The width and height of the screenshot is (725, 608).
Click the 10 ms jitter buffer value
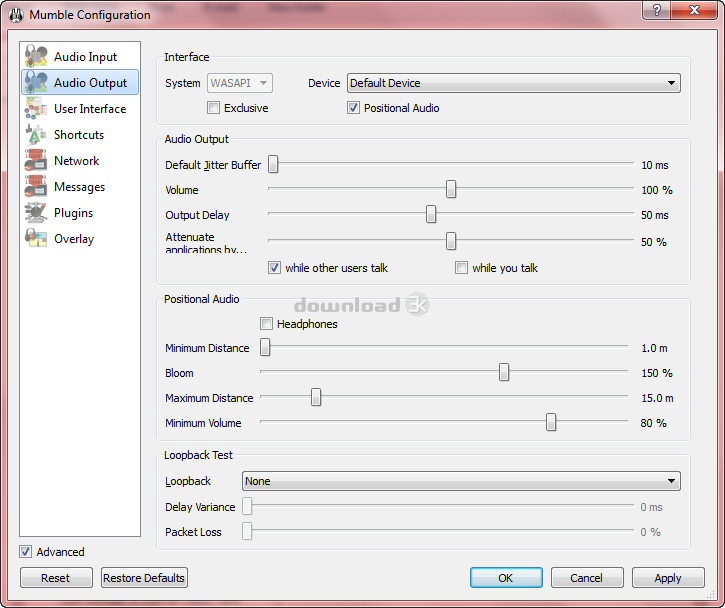pos(655,165)
